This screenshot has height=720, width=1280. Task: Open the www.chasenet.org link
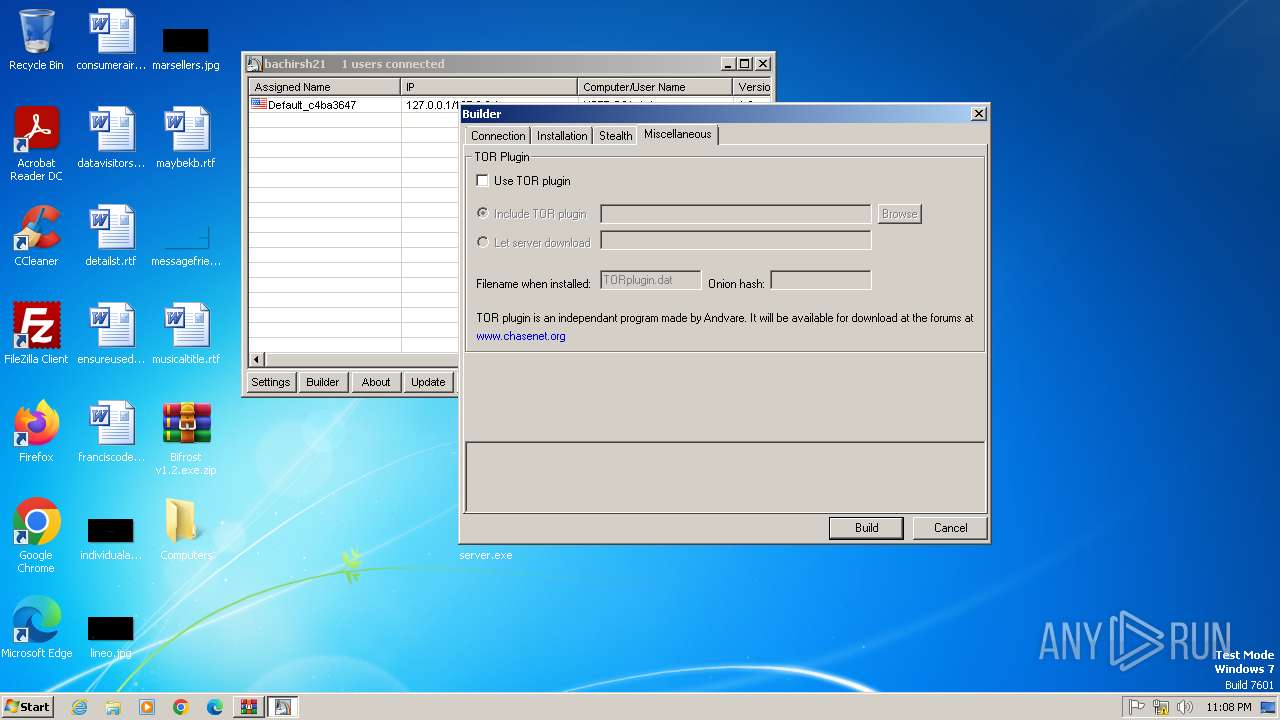pos(521,336)
